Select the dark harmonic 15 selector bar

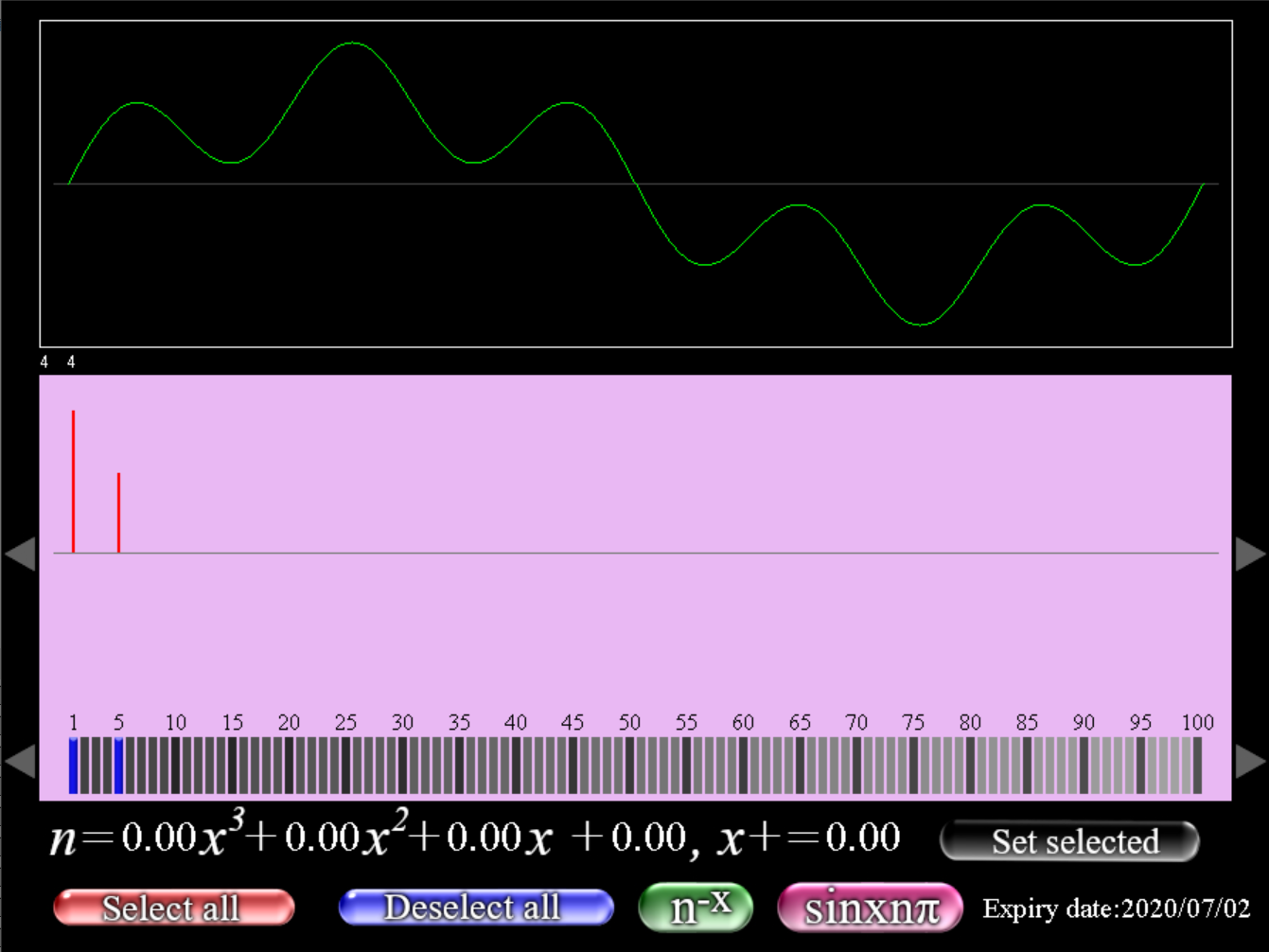[x=232, y=766]
